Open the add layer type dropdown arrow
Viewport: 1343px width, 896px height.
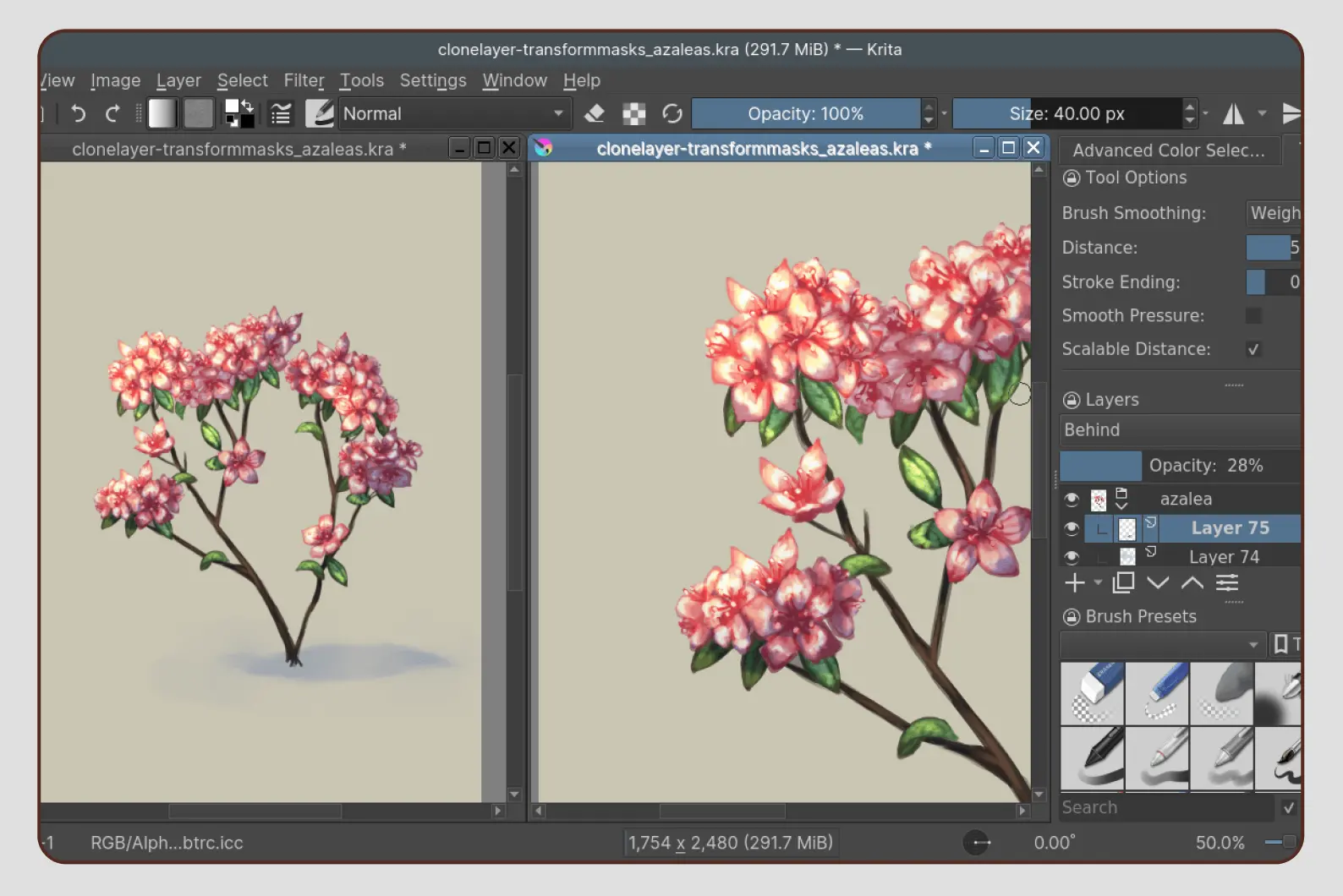[1097, 582]
